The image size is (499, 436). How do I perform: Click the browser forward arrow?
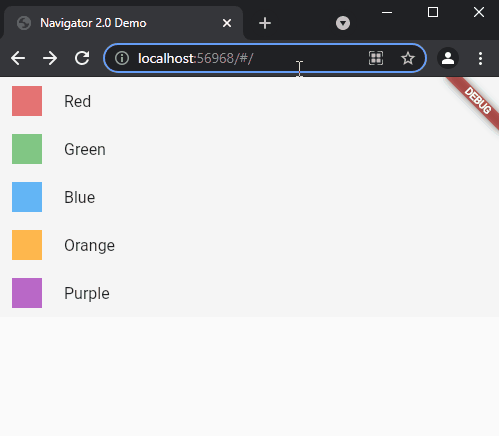pyautogui.click(x=50, y=58)
